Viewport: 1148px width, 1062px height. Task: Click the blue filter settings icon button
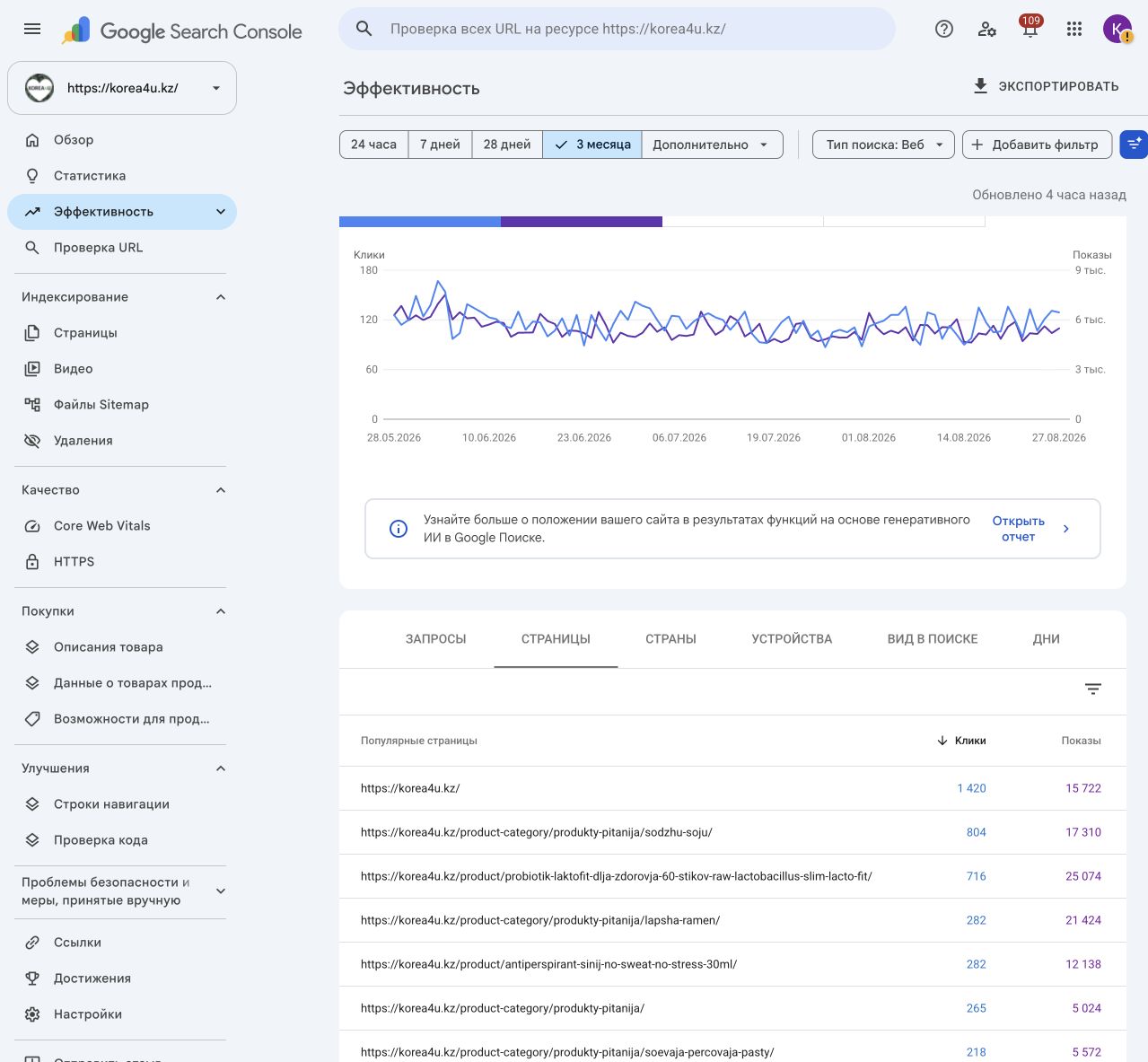[x=1134, y=145]
